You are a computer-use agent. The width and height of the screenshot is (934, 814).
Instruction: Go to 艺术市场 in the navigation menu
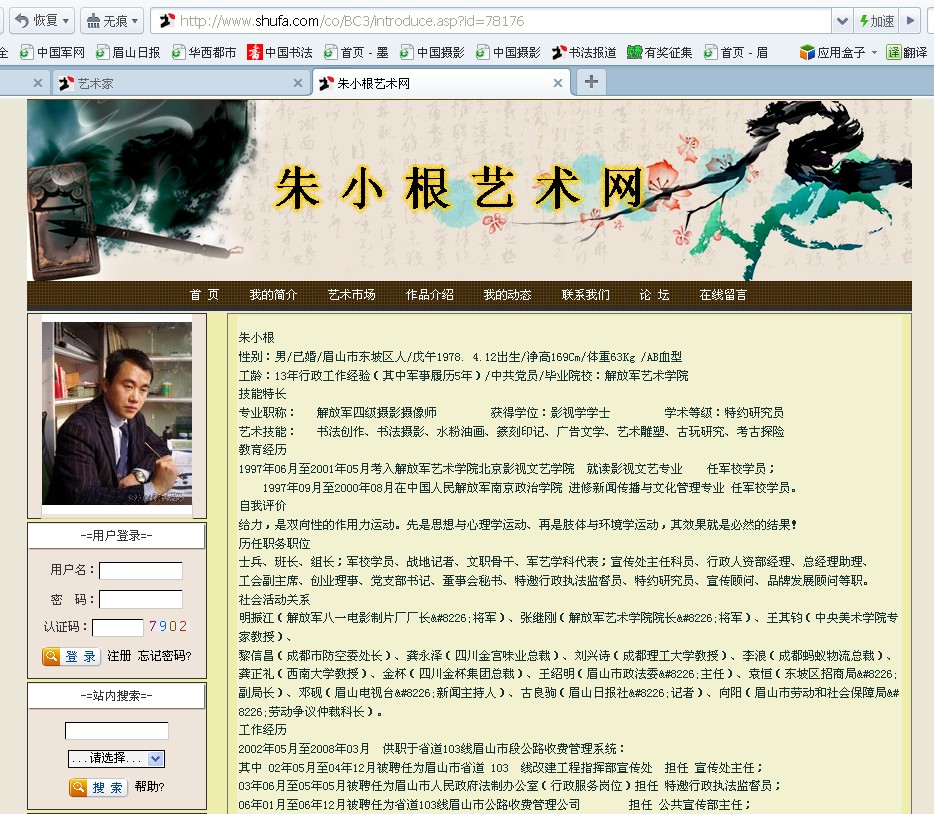click(x=351, y=295)
